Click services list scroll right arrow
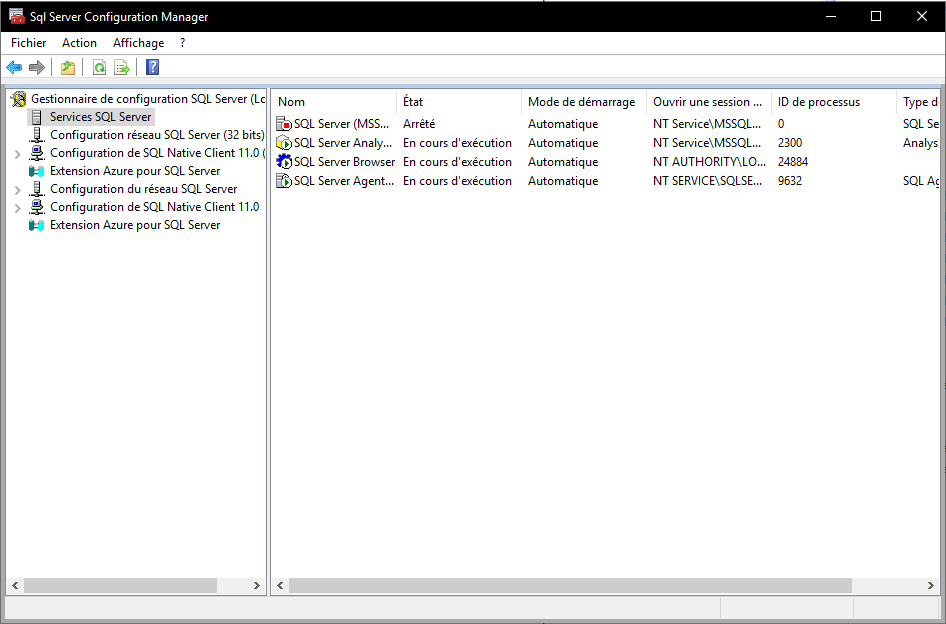 [x=930, y=585]
